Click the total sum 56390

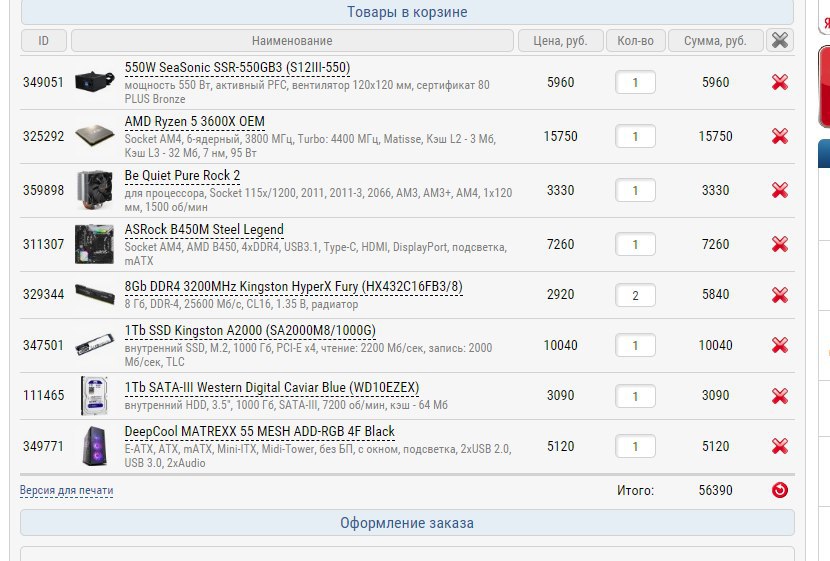715,490
